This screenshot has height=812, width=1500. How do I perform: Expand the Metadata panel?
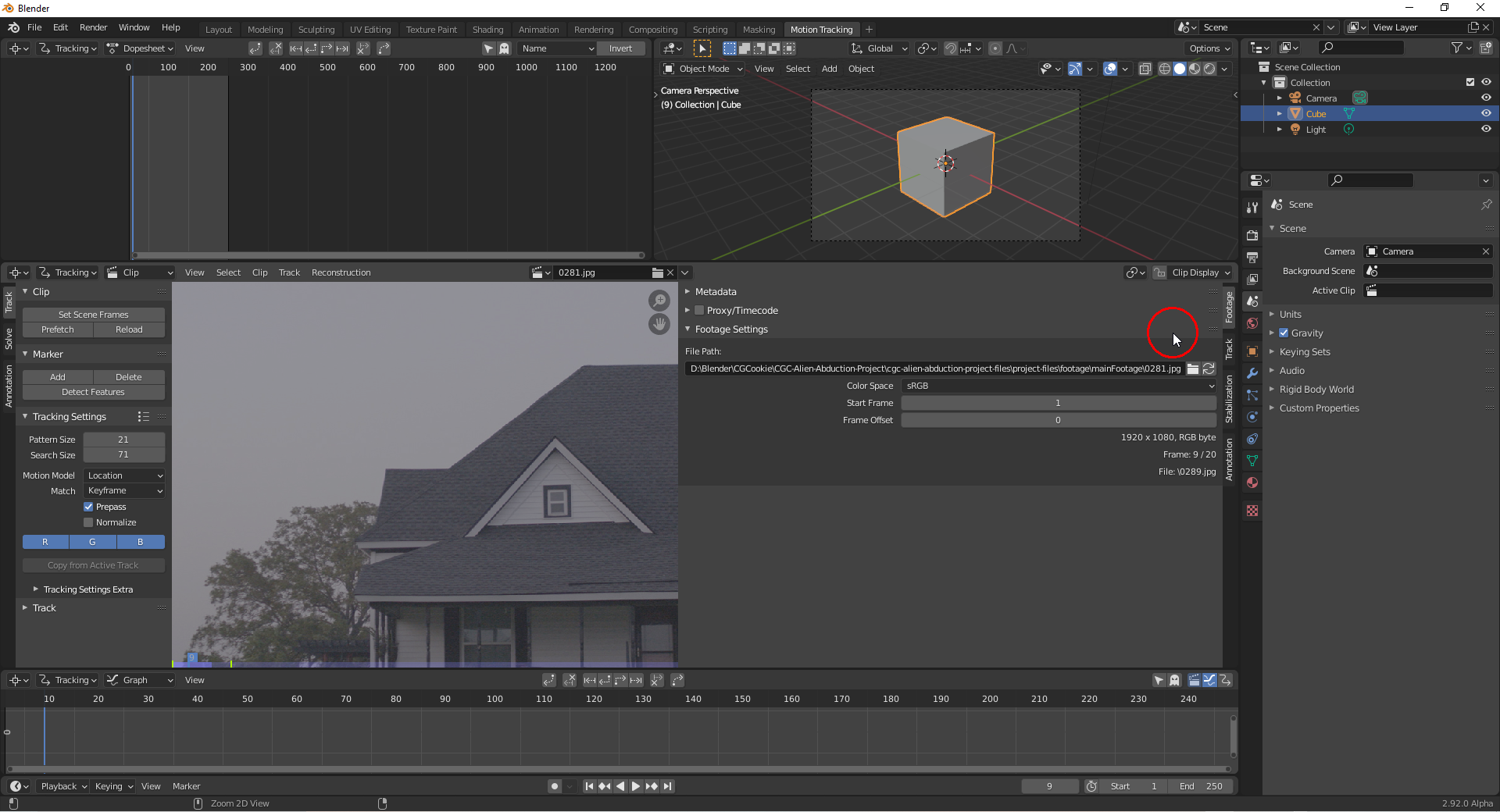(713, 291)
